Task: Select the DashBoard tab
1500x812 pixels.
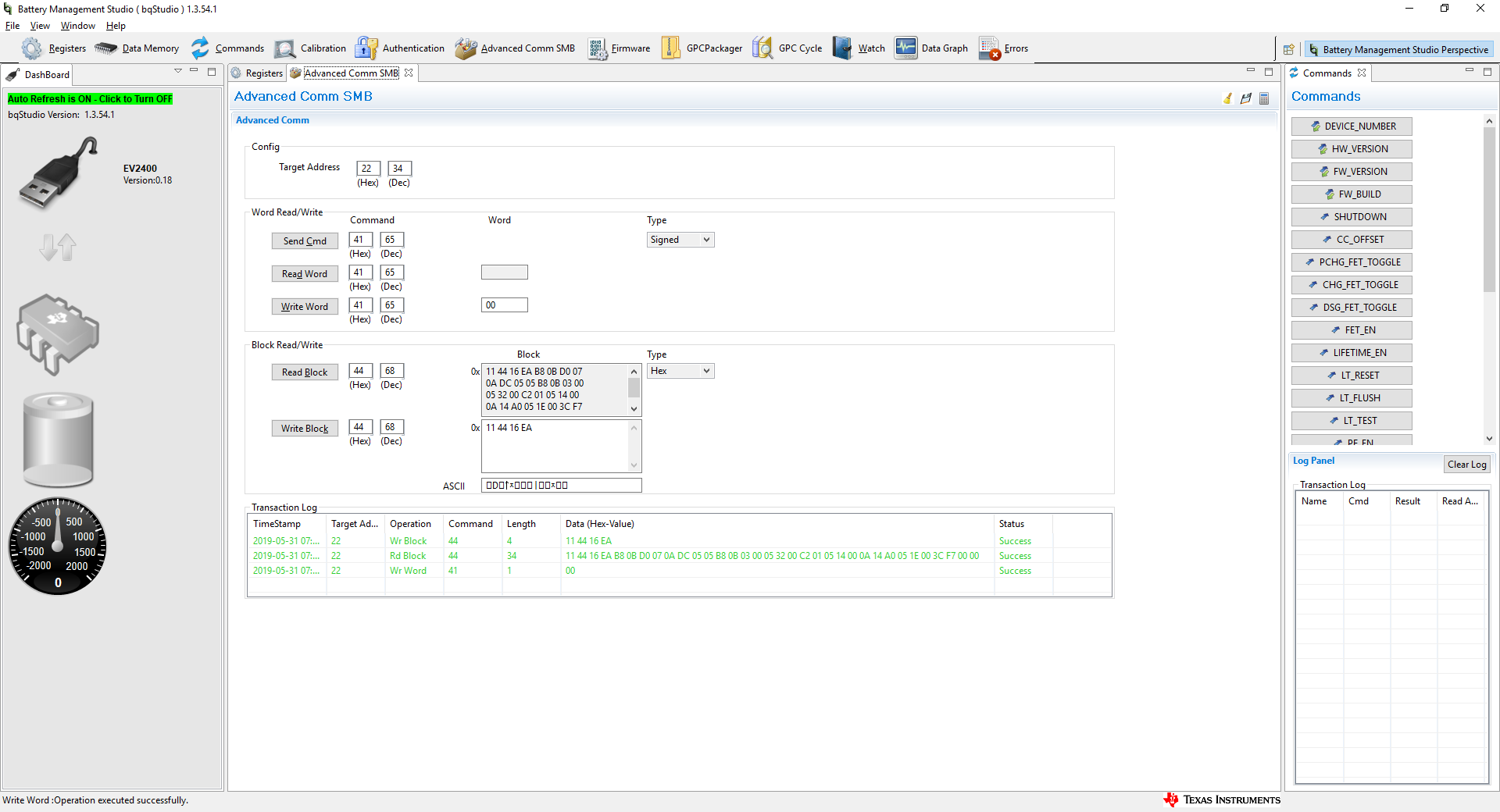Action: (x=39, y=75)
